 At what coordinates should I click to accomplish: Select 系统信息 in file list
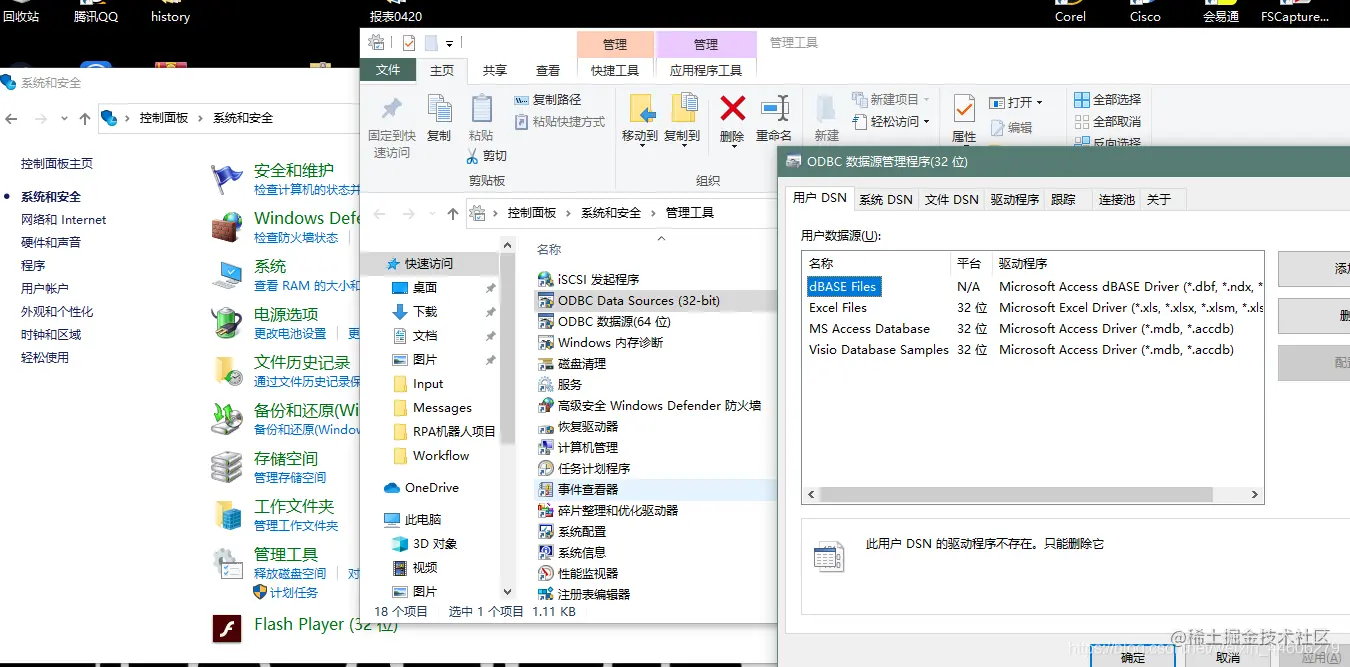click(x=572, y=552)
